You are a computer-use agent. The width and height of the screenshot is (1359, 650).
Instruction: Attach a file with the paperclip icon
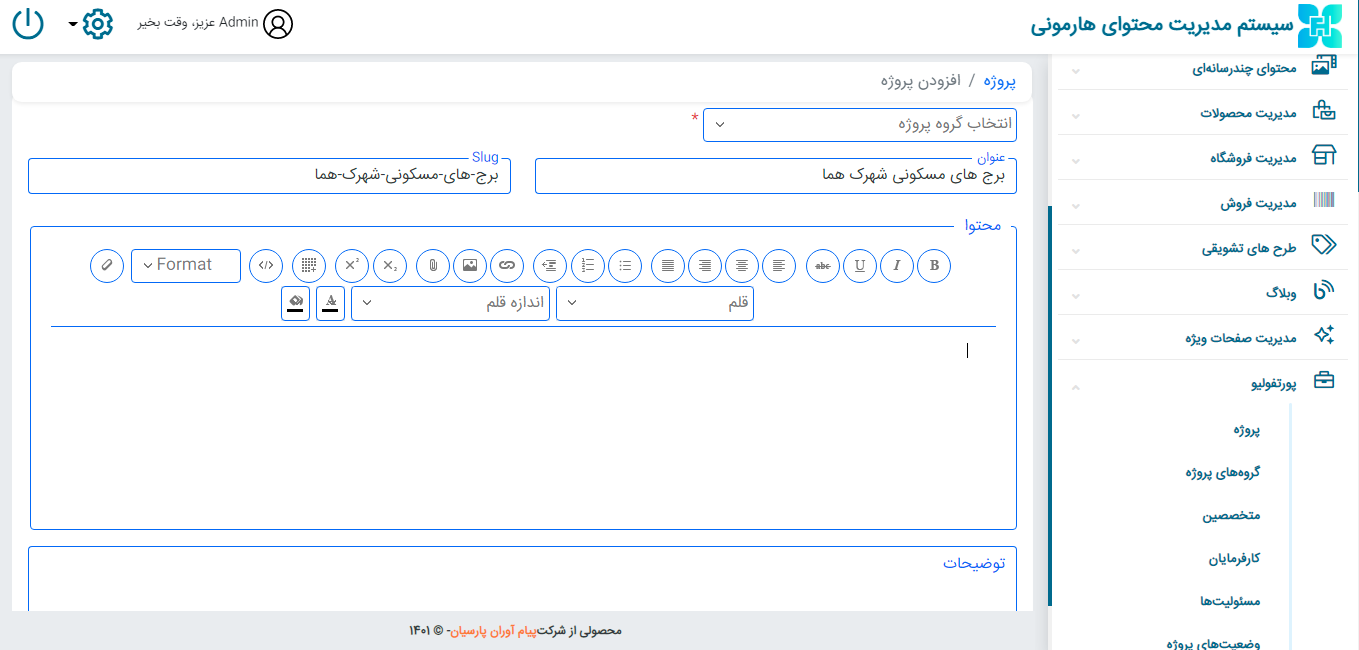(x=433, y=265)
